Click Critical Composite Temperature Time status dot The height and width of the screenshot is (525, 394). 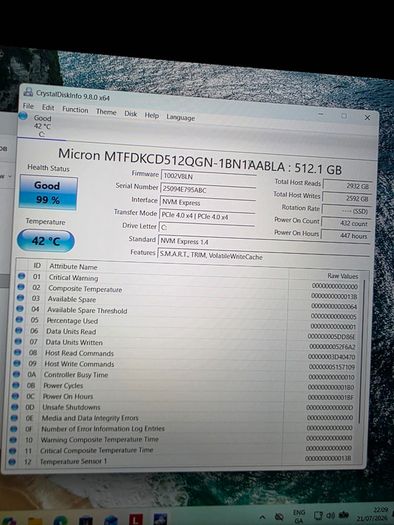[x=13, y=450]
